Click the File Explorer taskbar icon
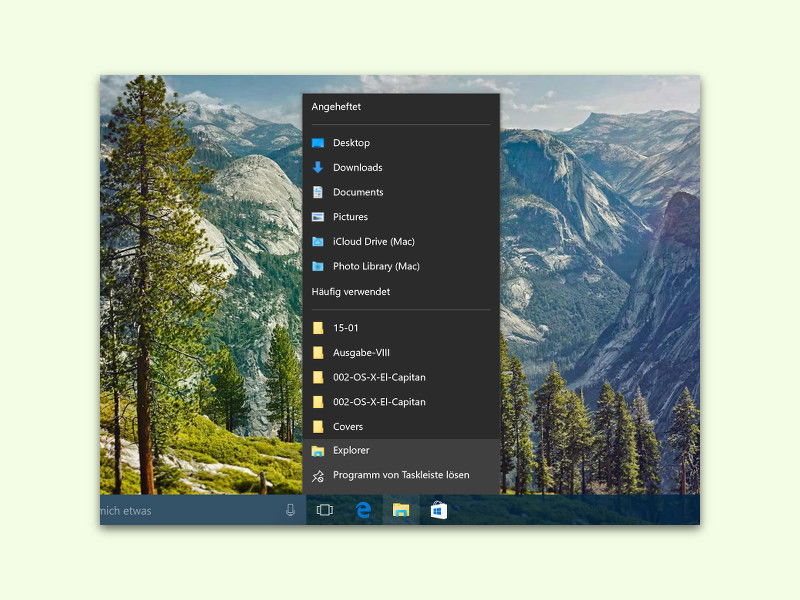Viewport: 800px width, 600px height. pos(401,510)
